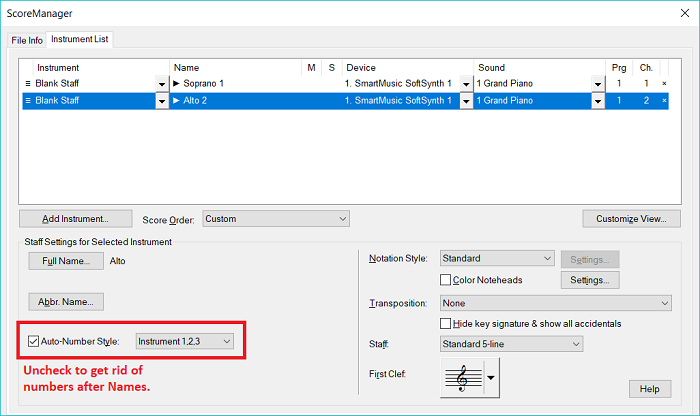Select the Instrument List tab

80,39
